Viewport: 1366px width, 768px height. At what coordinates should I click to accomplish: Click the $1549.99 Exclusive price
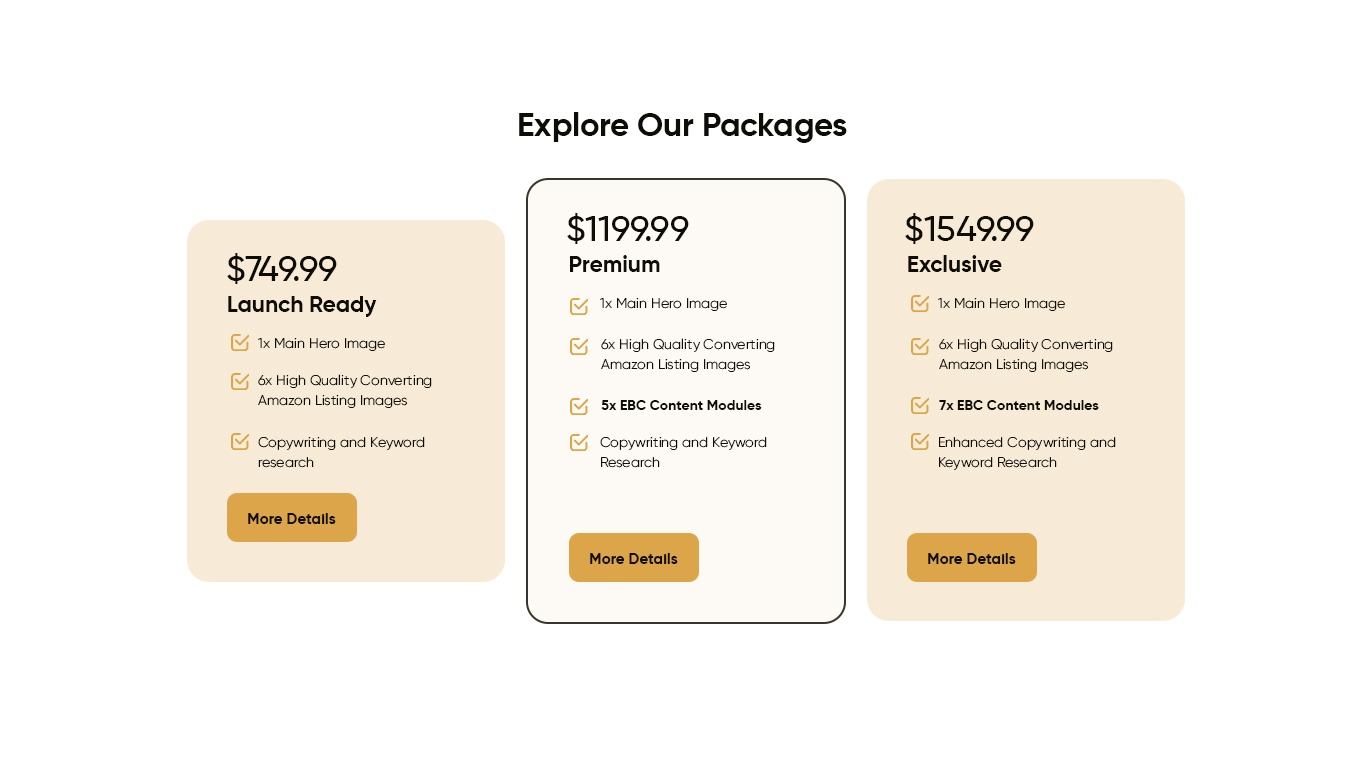969,229
